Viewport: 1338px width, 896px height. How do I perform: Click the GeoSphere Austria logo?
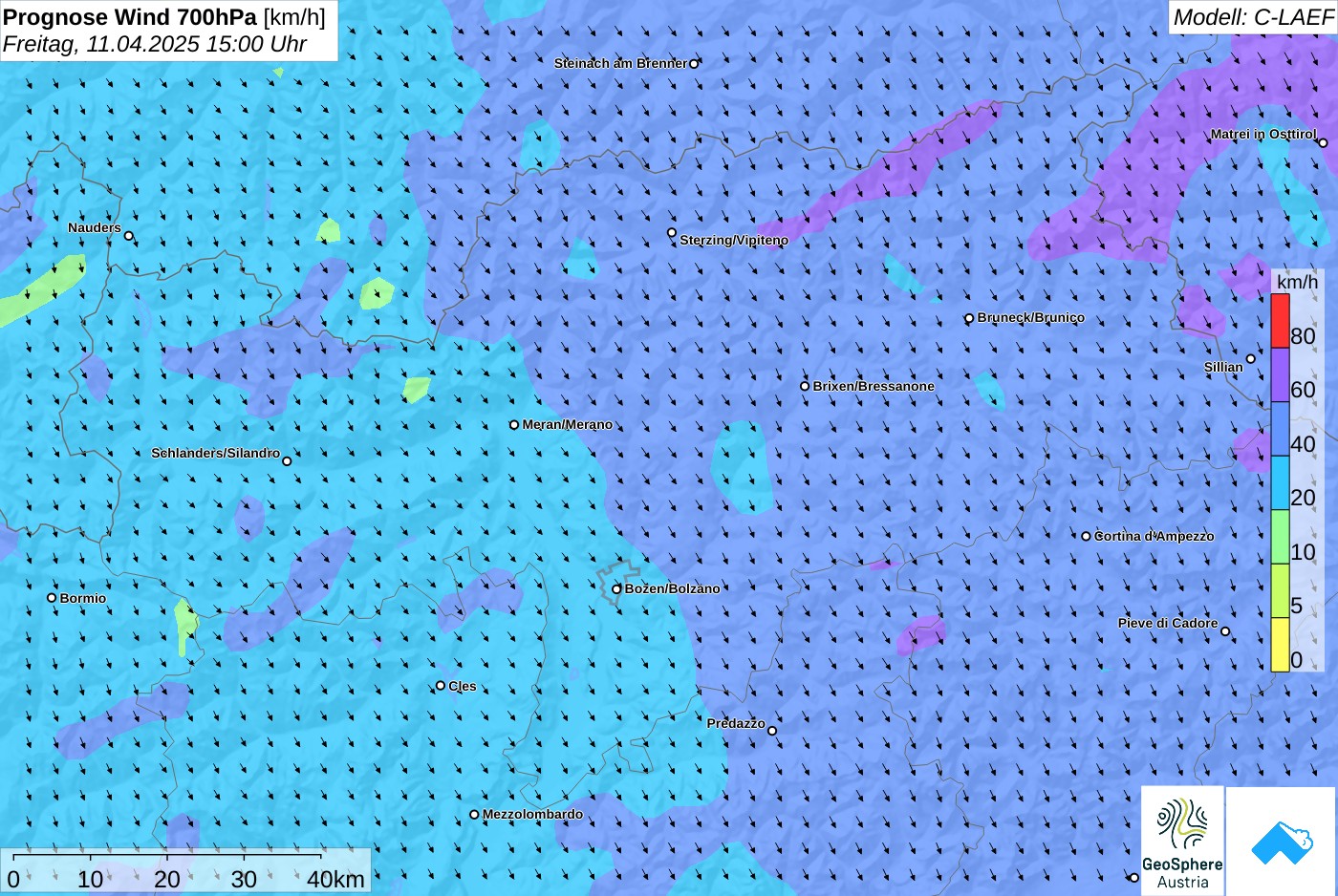1182,842
